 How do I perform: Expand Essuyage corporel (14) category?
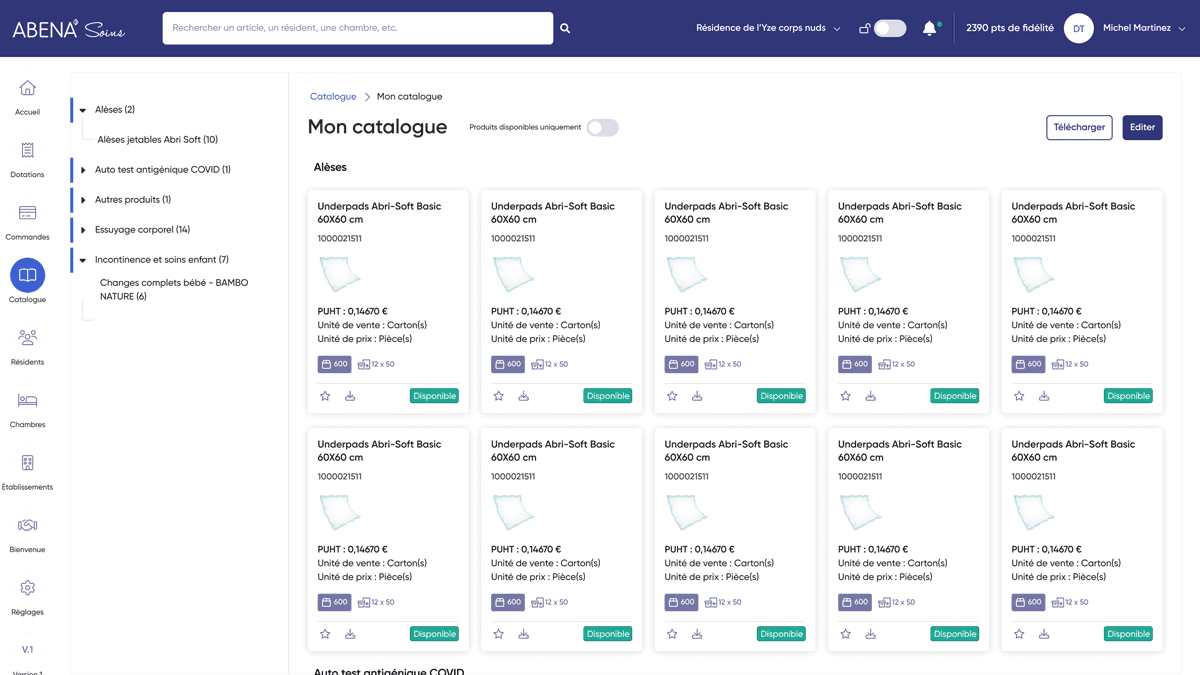(x=83, y=230)
